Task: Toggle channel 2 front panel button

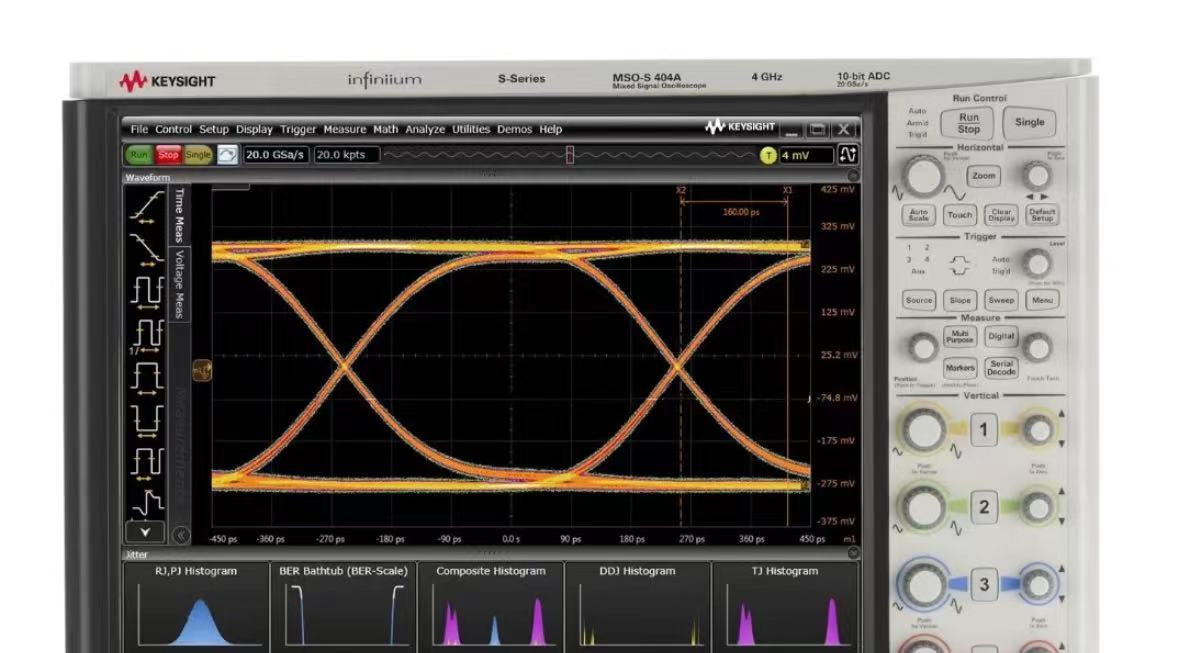Action: 983,507
